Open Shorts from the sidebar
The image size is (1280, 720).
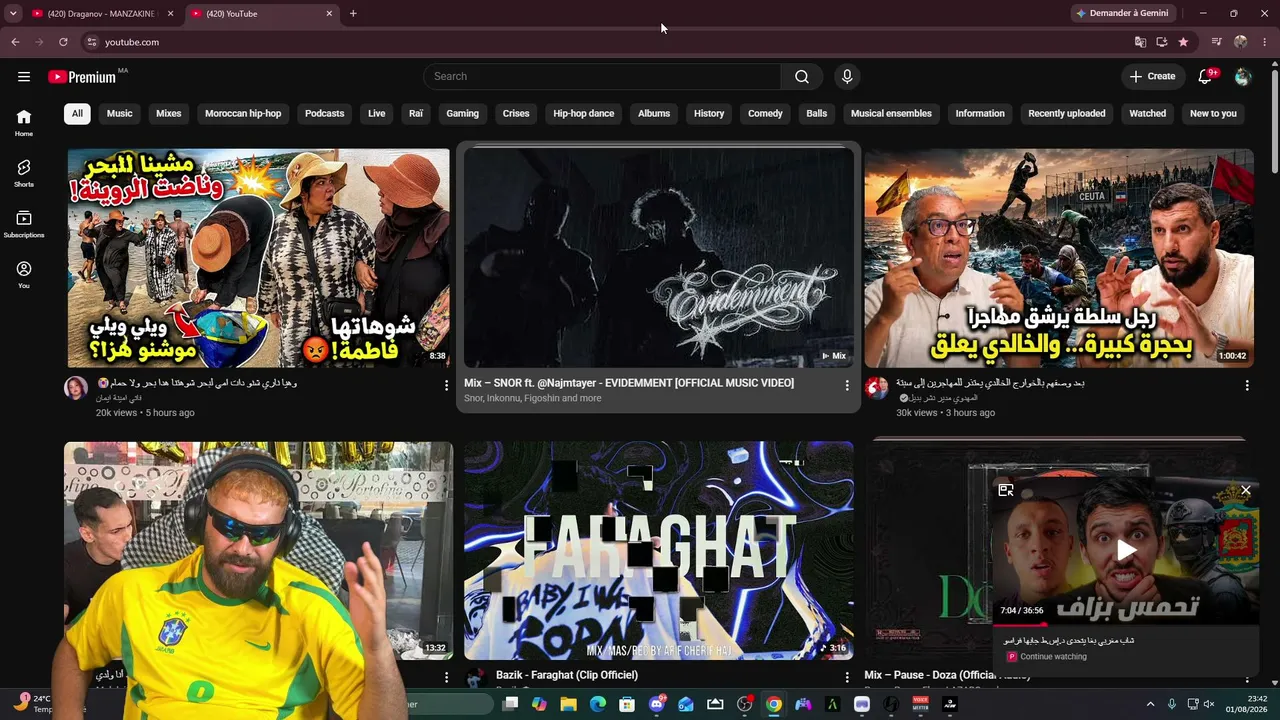click(x=24, y=173)
